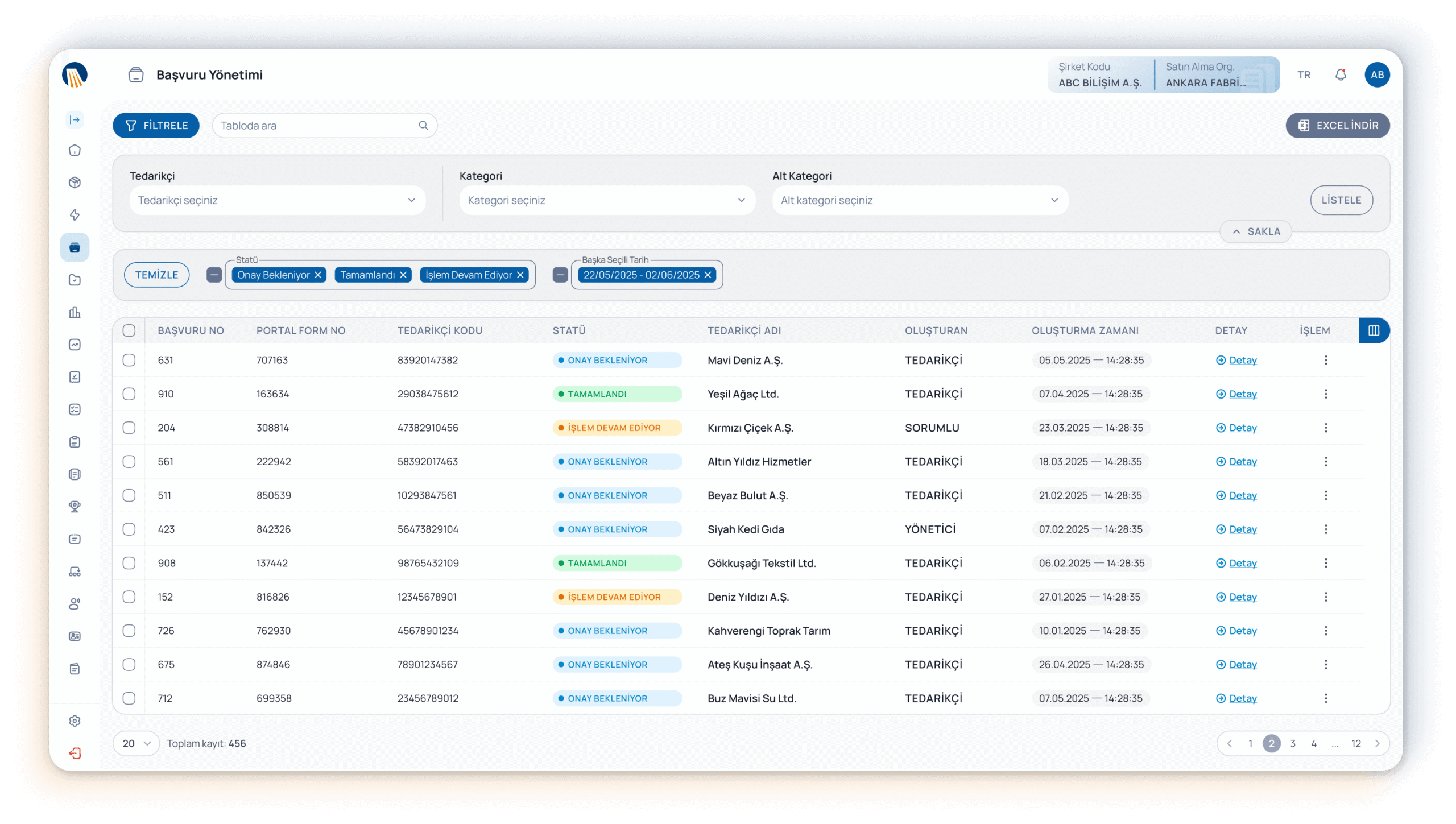
Task: Expand the Alt kategori seçiniz dropdown
Action: (x=920, y=200)
